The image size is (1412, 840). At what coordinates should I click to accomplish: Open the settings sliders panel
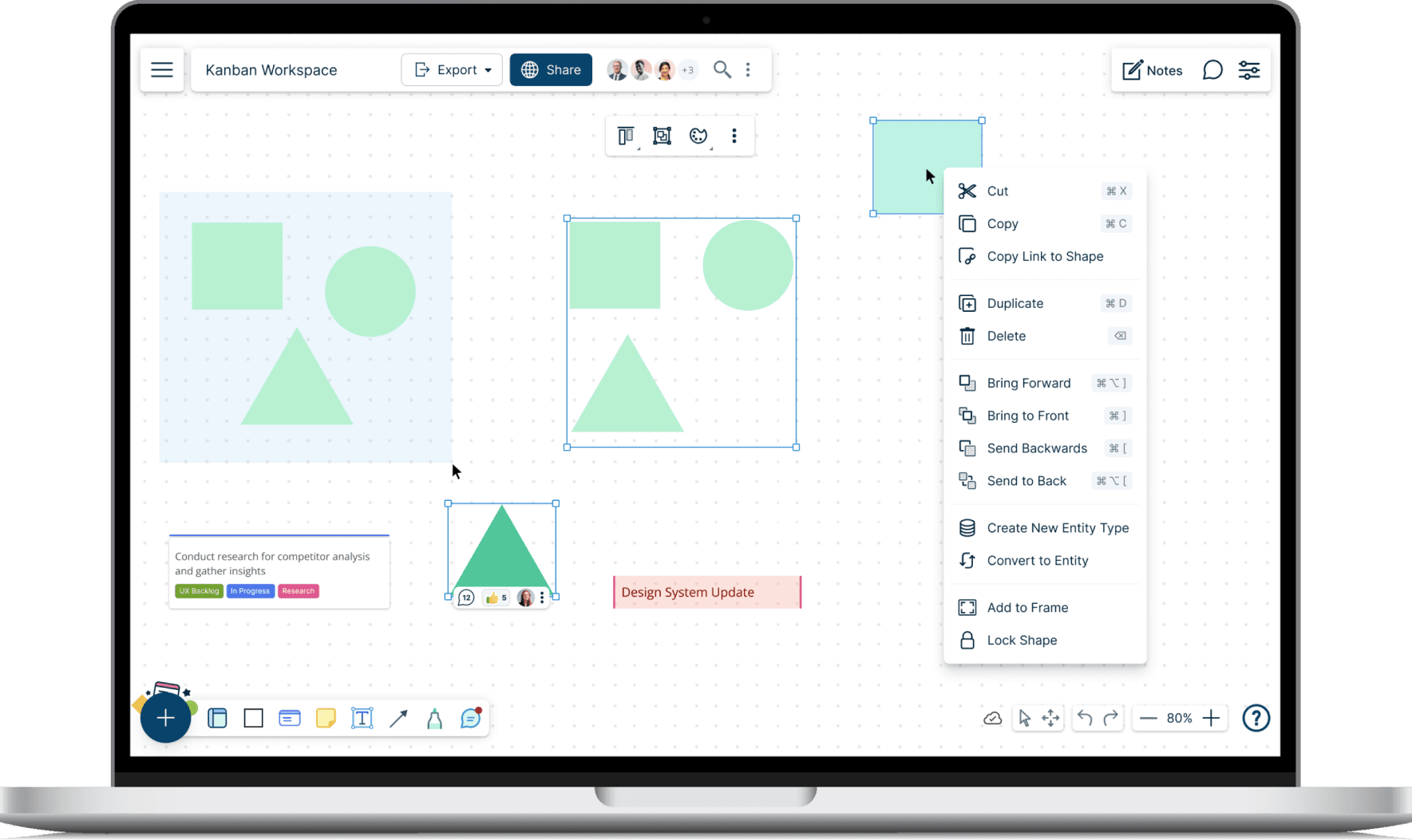click(x=1248, y=70)
